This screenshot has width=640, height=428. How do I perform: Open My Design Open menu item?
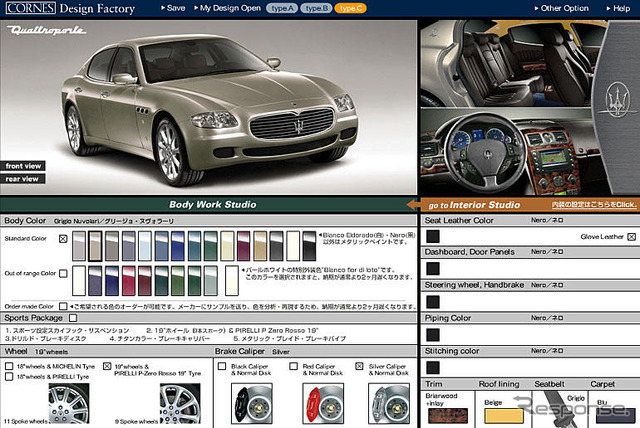coord(227,8)
